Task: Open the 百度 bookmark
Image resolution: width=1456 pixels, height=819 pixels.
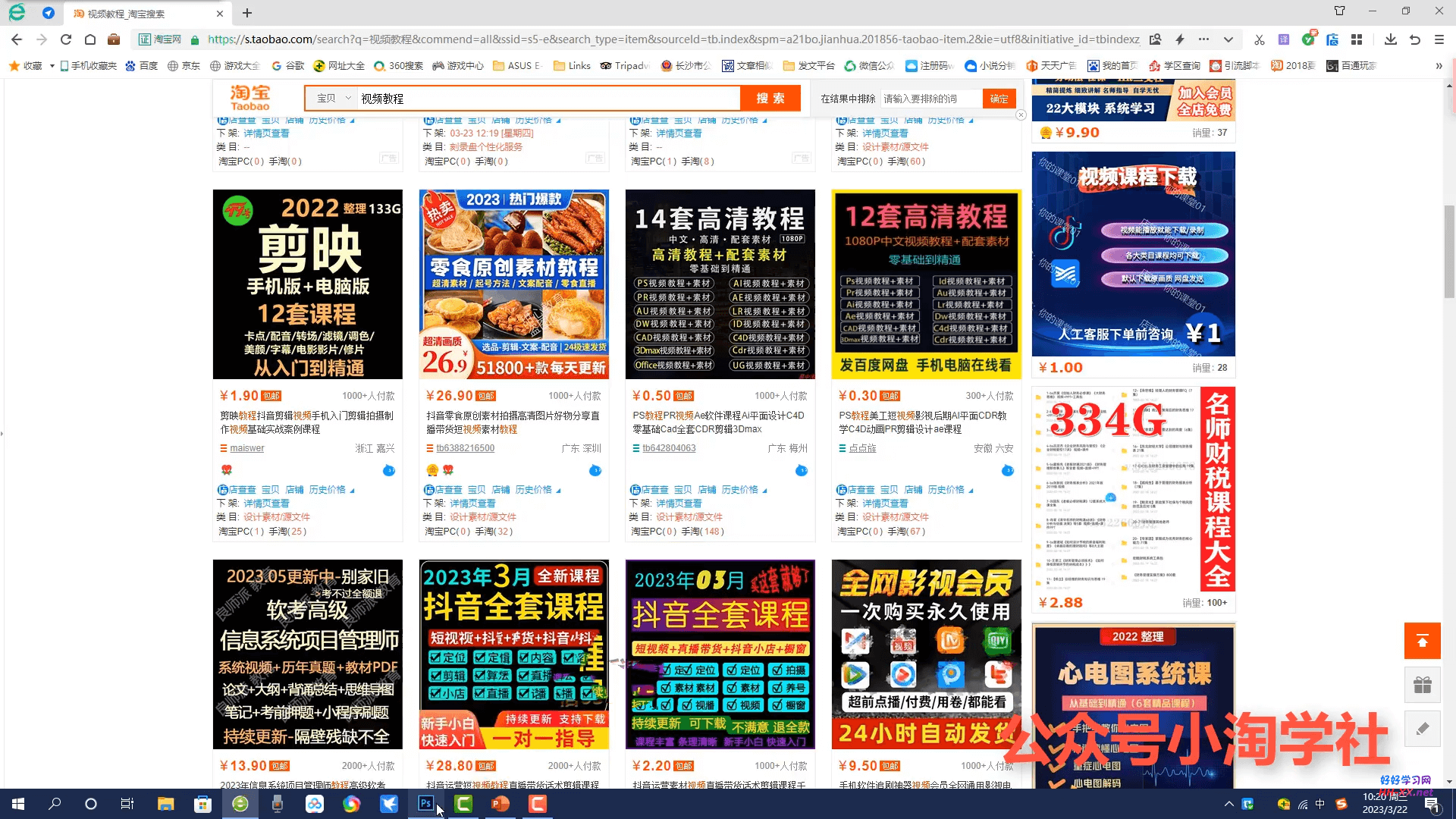Action: (x=142, y=66)
